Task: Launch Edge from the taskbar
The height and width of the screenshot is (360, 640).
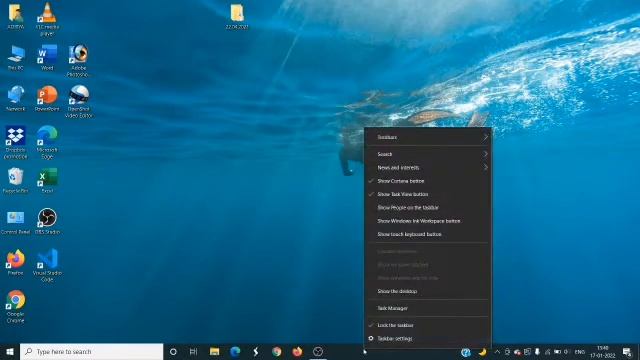Action: [x=235, y=352]
